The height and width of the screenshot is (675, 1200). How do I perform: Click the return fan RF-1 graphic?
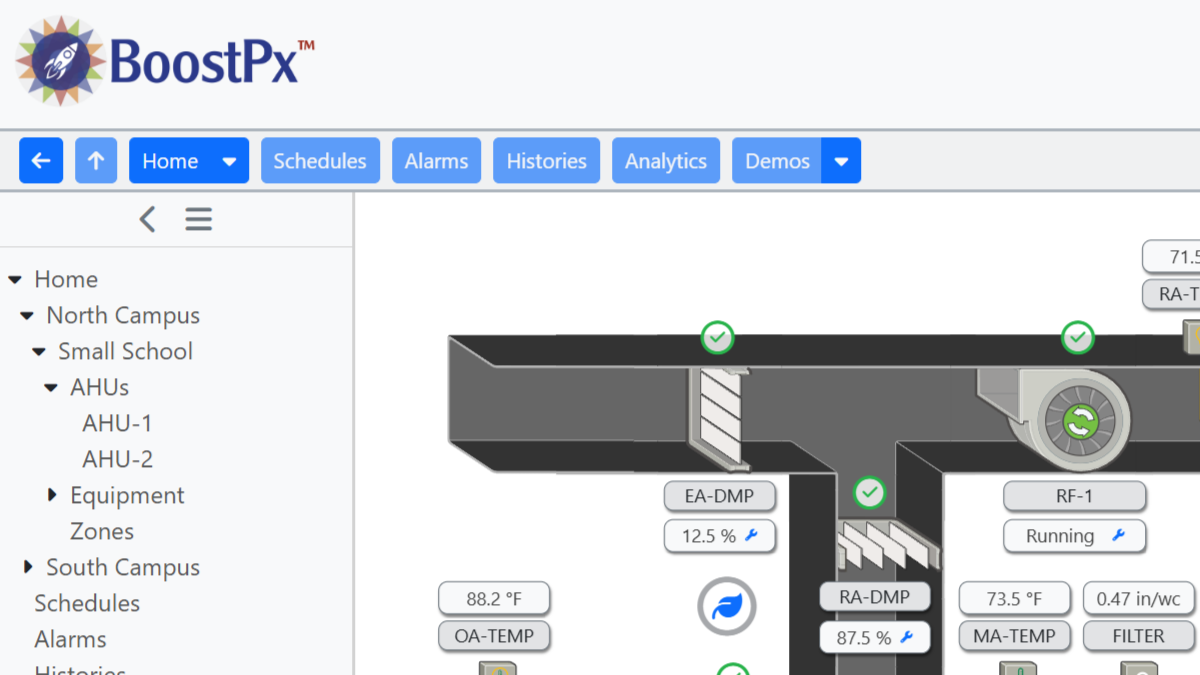pos(1079,421)
